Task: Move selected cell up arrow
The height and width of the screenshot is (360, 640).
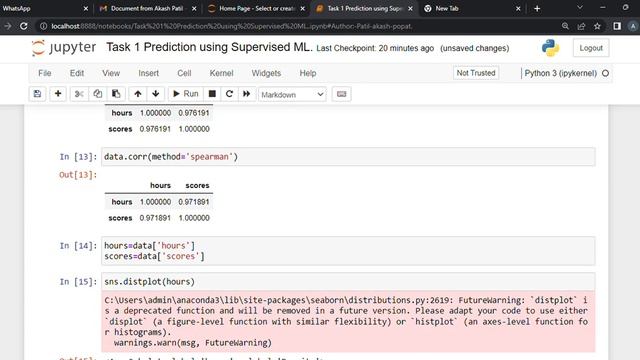Action: click(x=138, y=94)
